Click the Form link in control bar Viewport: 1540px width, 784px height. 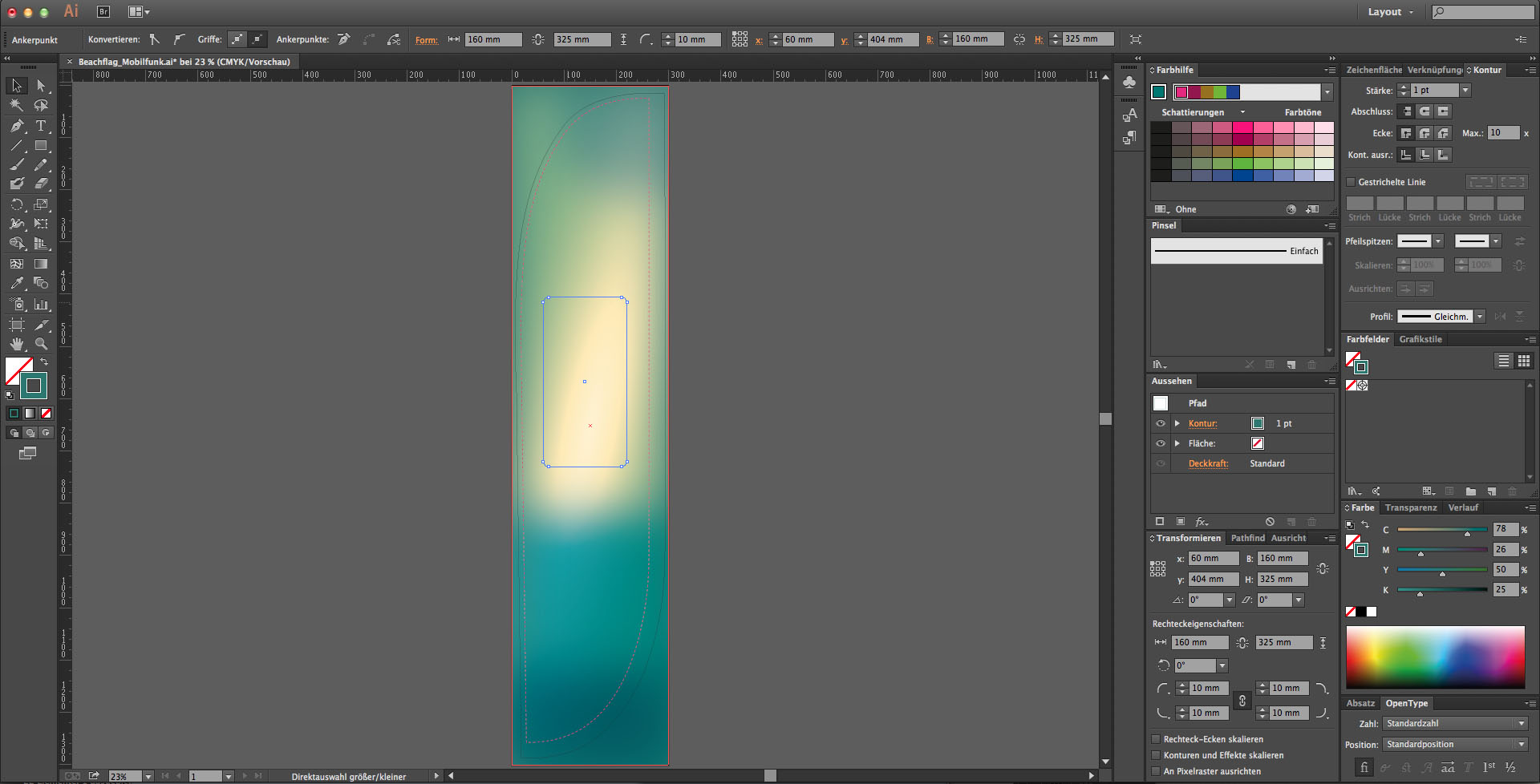point(426,40)
